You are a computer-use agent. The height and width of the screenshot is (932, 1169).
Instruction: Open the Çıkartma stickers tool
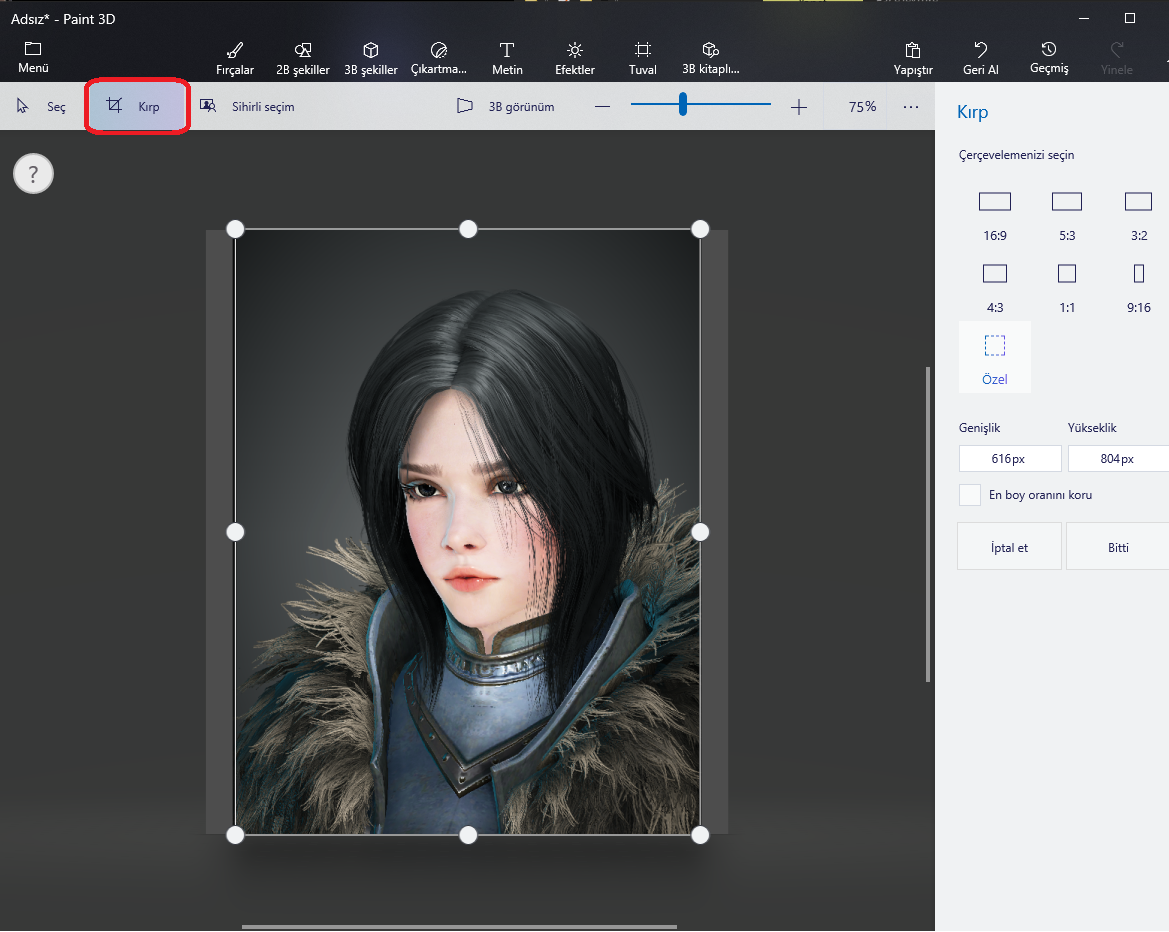tap(438, 58)
